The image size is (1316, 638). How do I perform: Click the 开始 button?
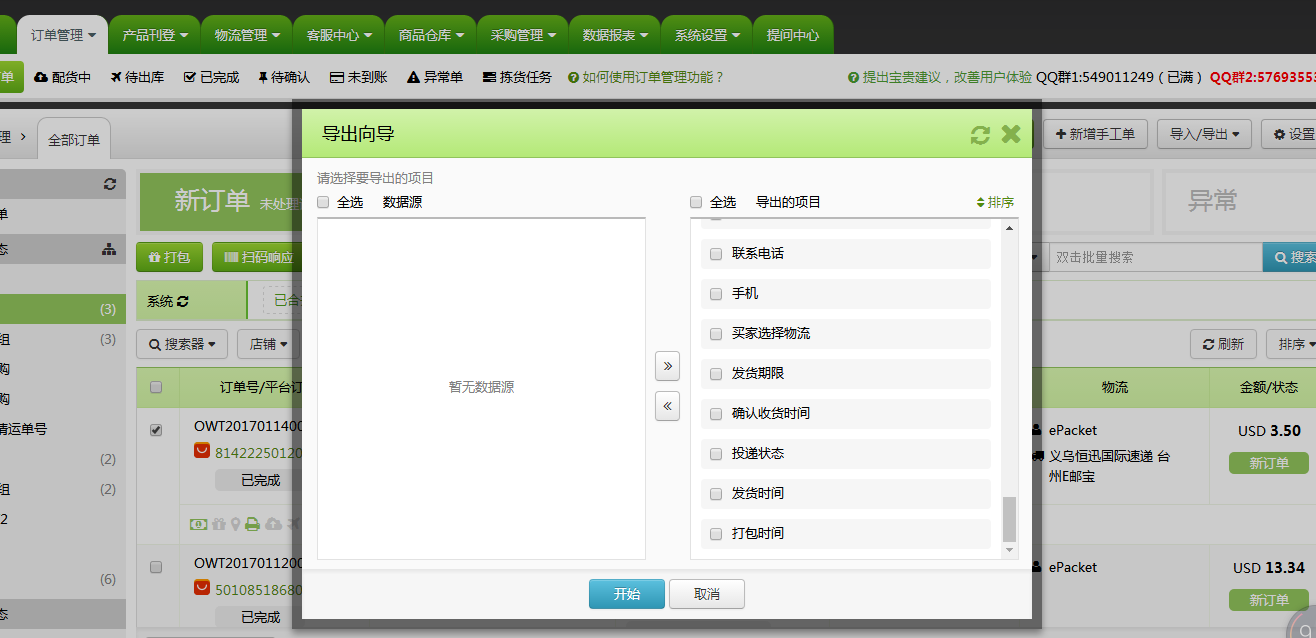point(627,594)
